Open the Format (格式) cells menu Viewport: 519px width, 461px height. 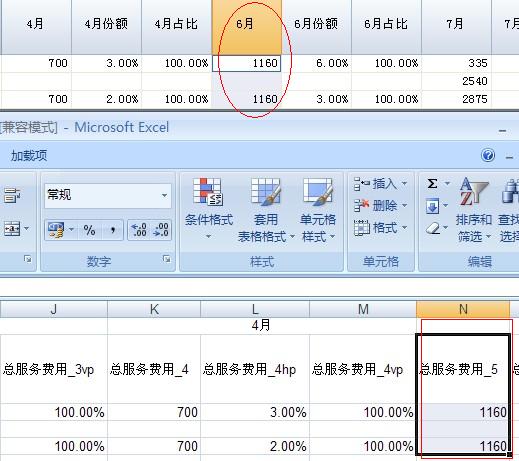pos(380,228)
